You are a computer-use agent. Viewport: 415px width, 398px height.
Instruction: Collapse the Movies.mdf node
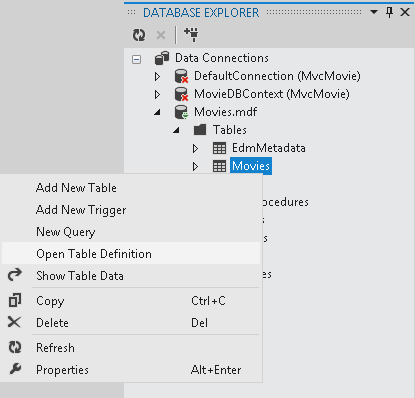(x=157, y=113)
